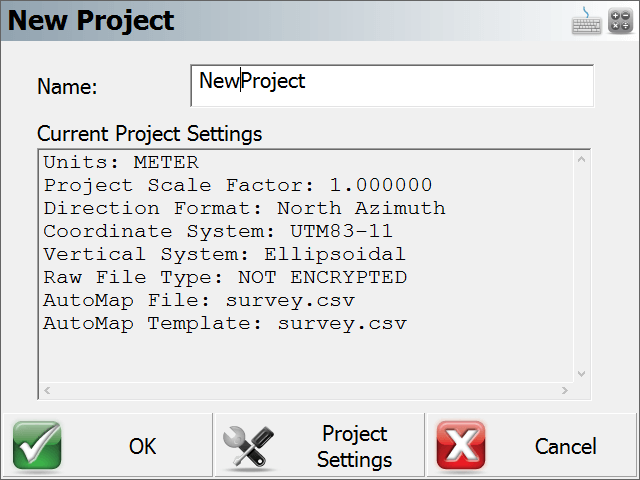Confirm the new project with OK
This screenshot has width=640, height=480.
click(108, 445)
